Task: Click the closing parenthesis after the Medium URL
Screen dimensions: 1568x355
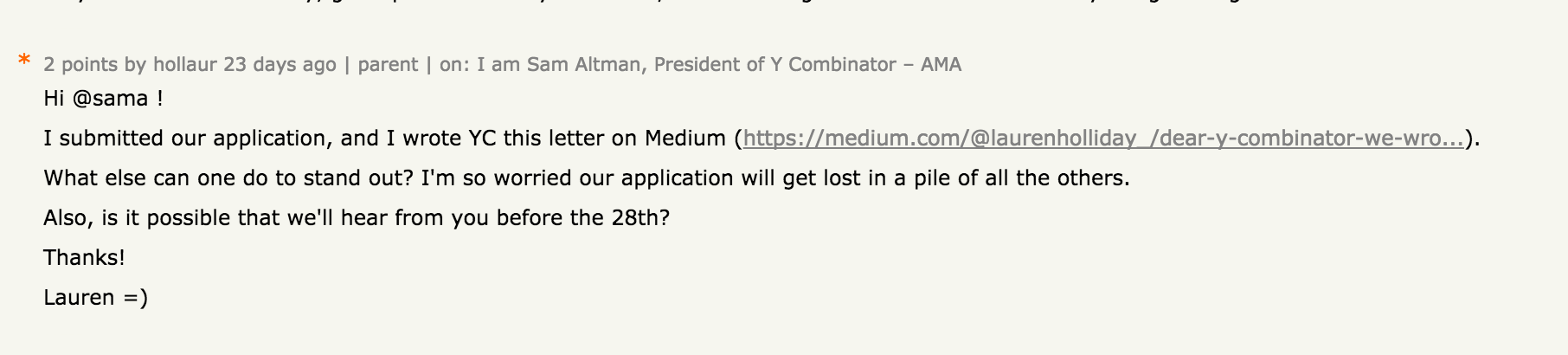Action: 1469,139
